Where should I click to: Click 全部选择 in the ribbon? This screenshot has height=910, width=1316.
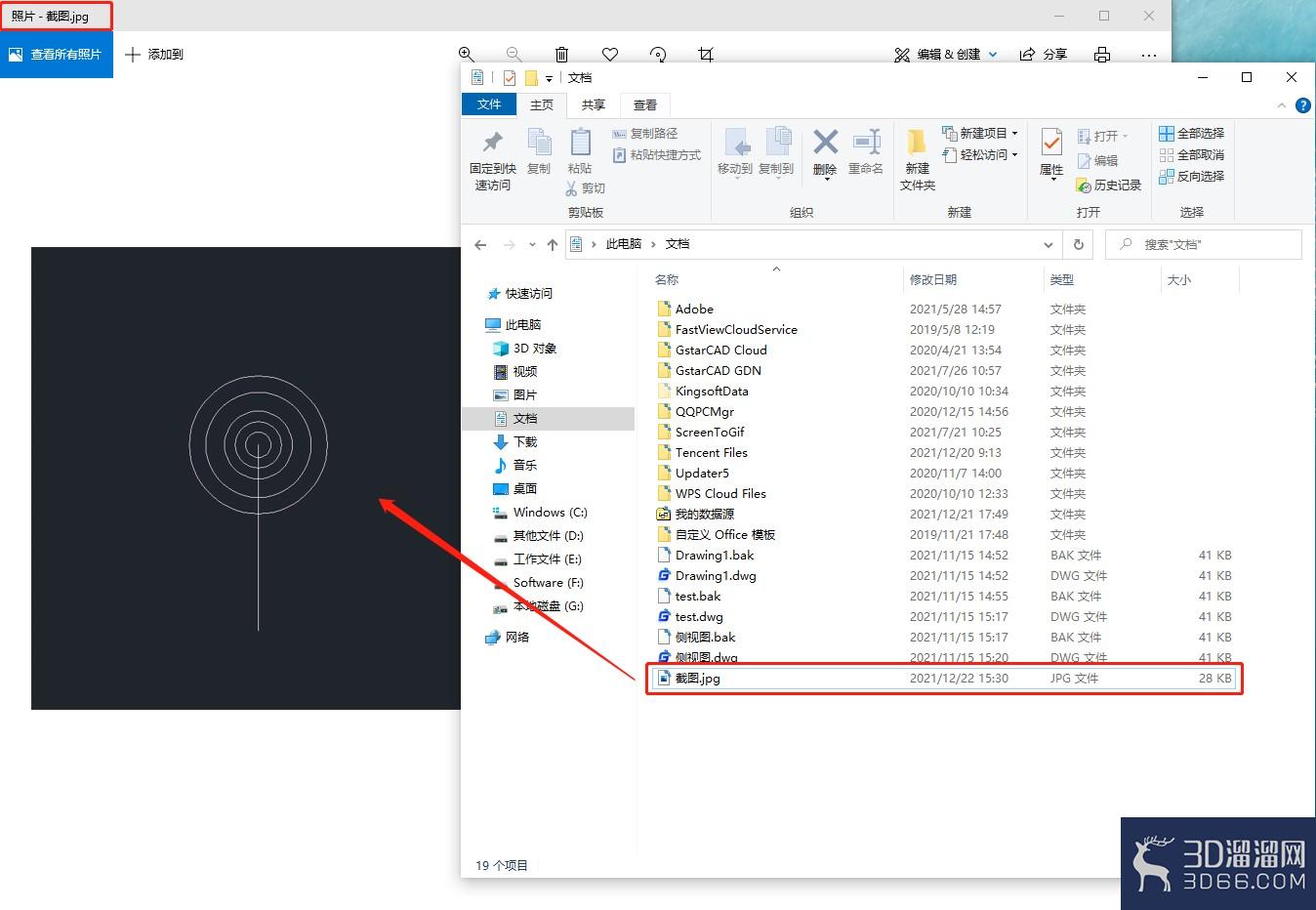1191,133
